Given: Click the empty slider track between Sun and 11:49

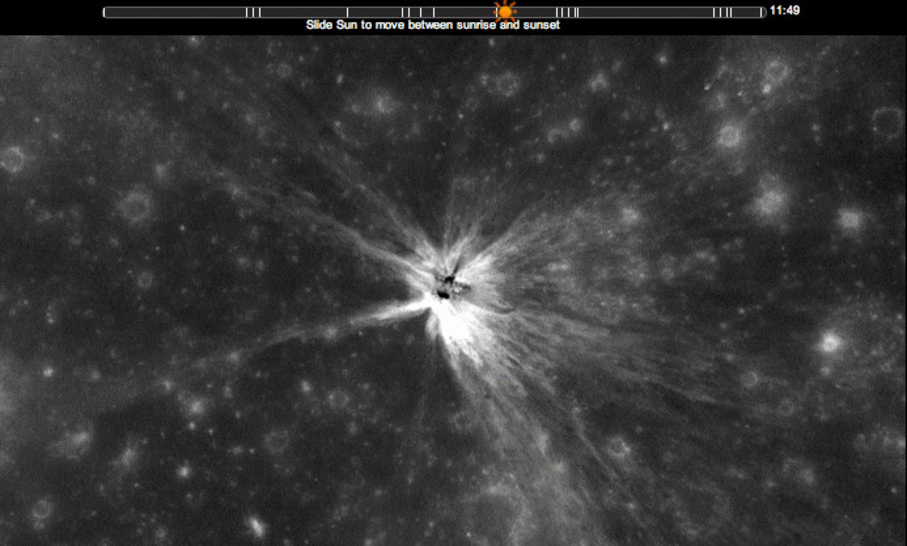Looking at the screenshot, I should [650, 12].
